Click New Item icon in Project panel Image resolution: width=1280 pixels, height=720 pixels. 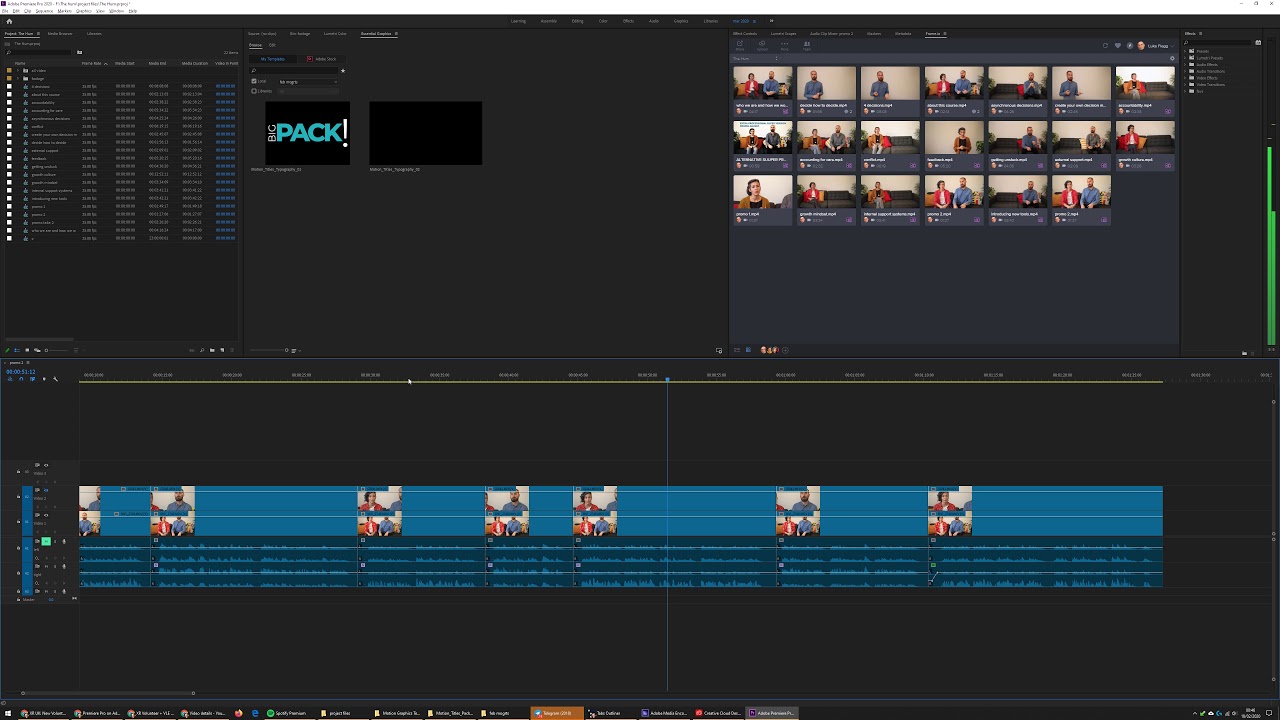point(222,350)
